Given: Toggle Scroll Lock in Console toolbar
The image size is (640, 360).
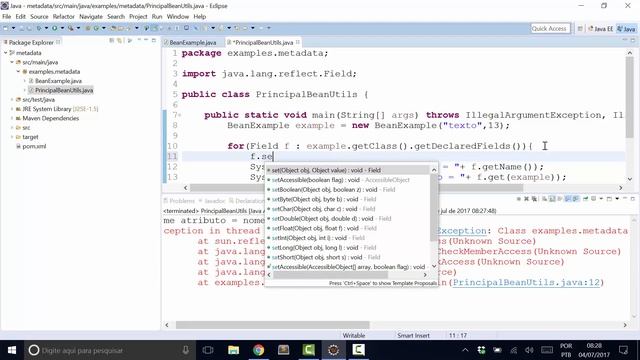Looking at the screenshot, I should 552,199.
